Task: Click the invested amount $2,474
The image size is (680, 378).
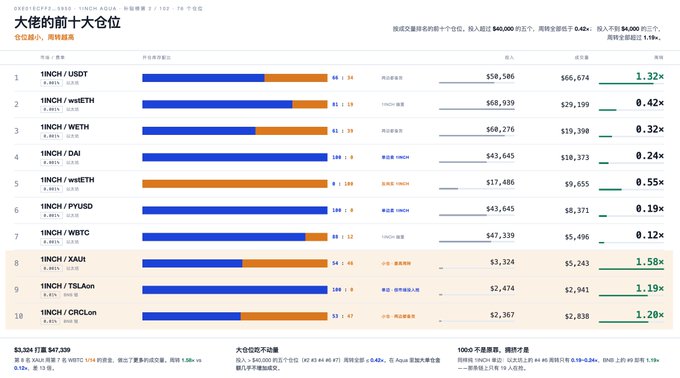Action: (502, 288)
